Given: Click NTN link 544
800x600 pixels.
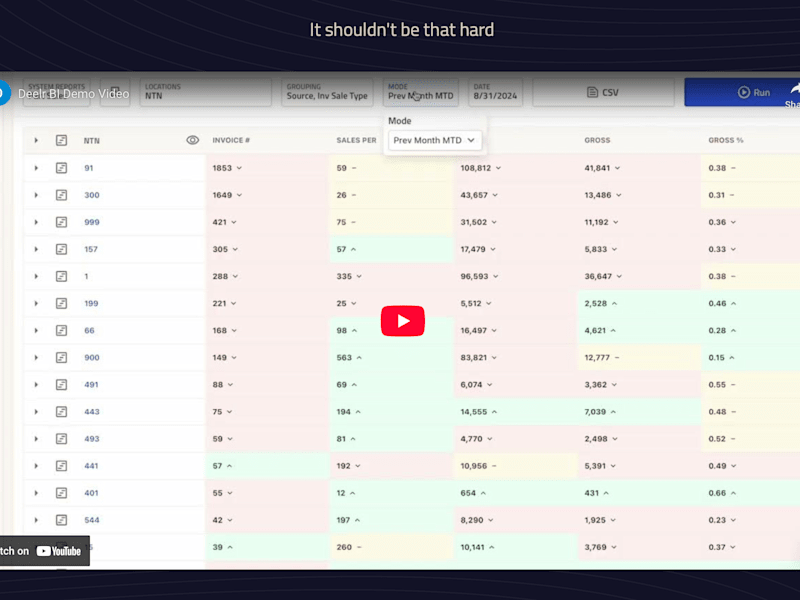Looking at the screenshot, I should pyautogui.click(x=92, y=520).
